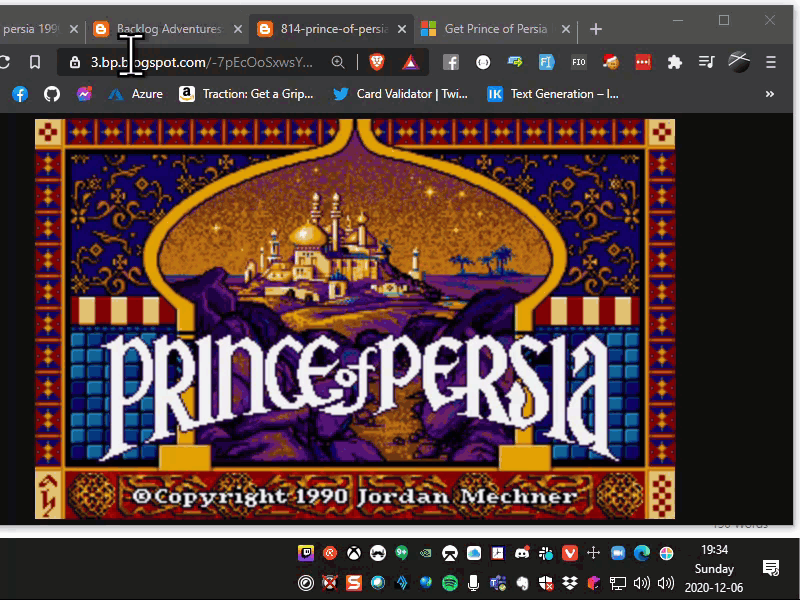Screen dimensions: 800x600
Task: Open the Discord tray icon
Action: click(521, 553)
